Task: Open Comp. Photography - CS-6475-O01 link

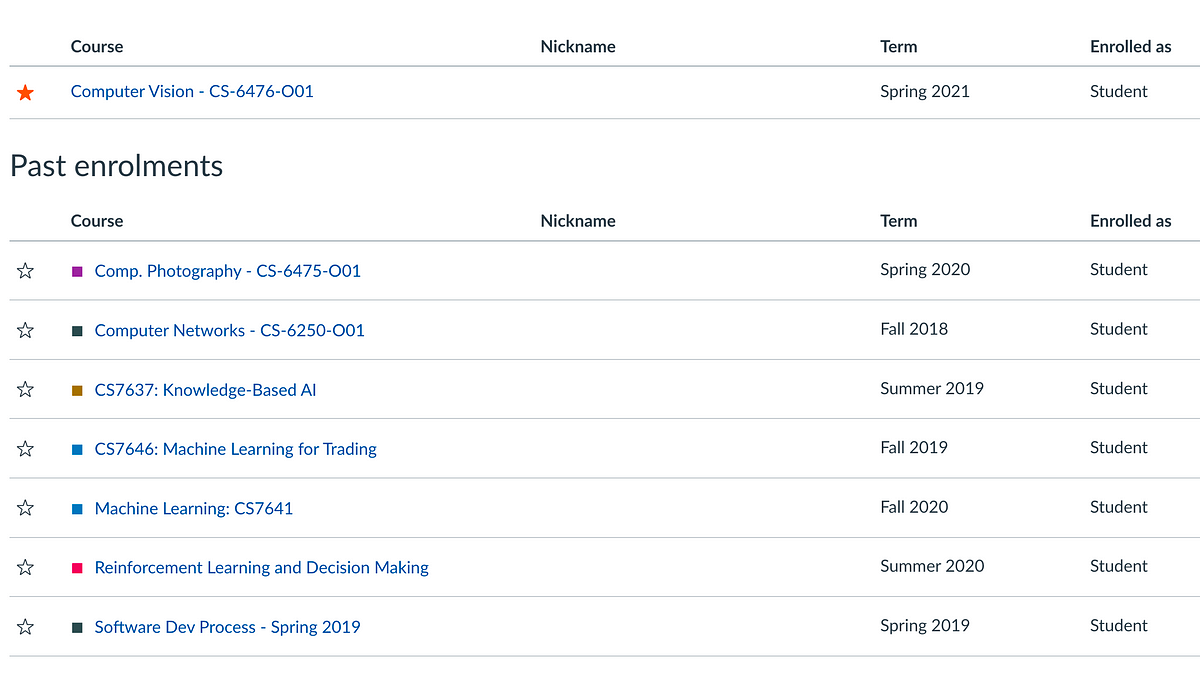Action: tap(227, 271)
